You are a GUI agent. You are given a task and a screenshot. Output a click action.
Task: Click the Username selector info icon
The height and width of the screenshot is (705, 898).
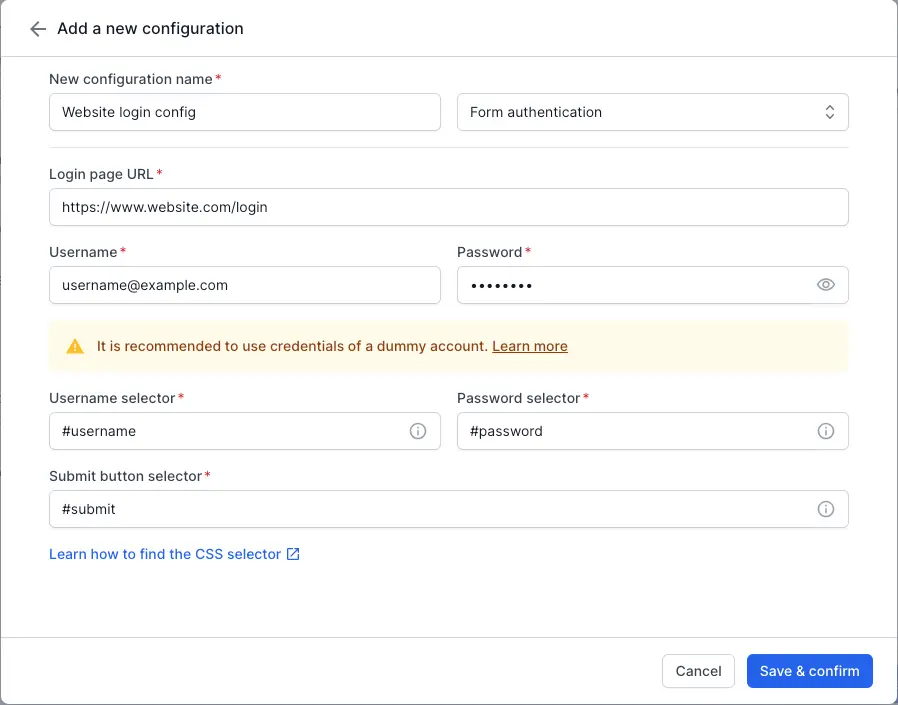click(418, 431)
